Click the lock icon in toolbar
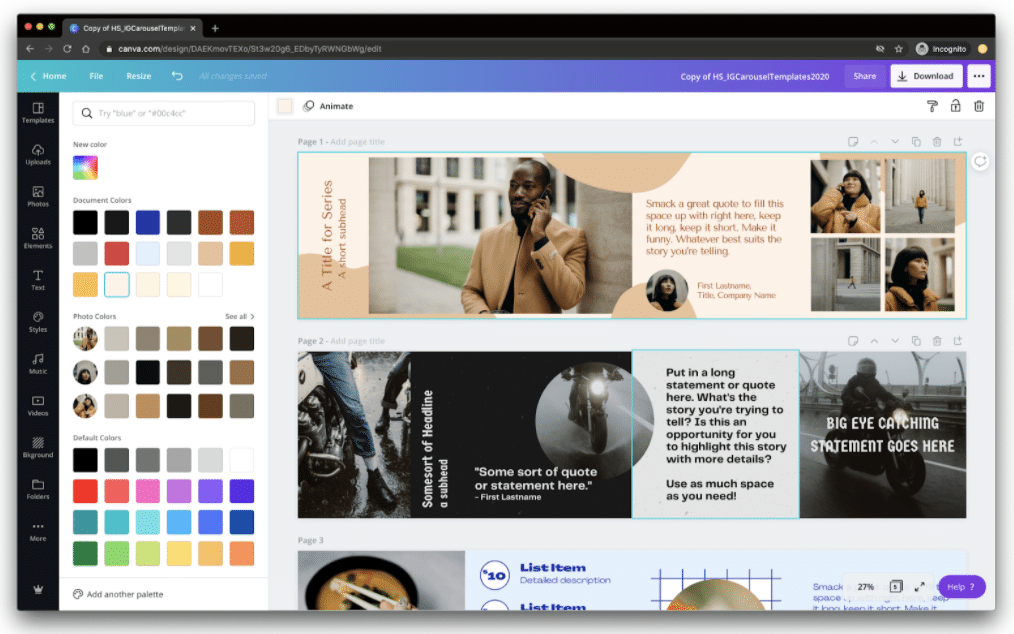Image resolution: width=1014 pixels, height=634 pixels. [955, 106]
